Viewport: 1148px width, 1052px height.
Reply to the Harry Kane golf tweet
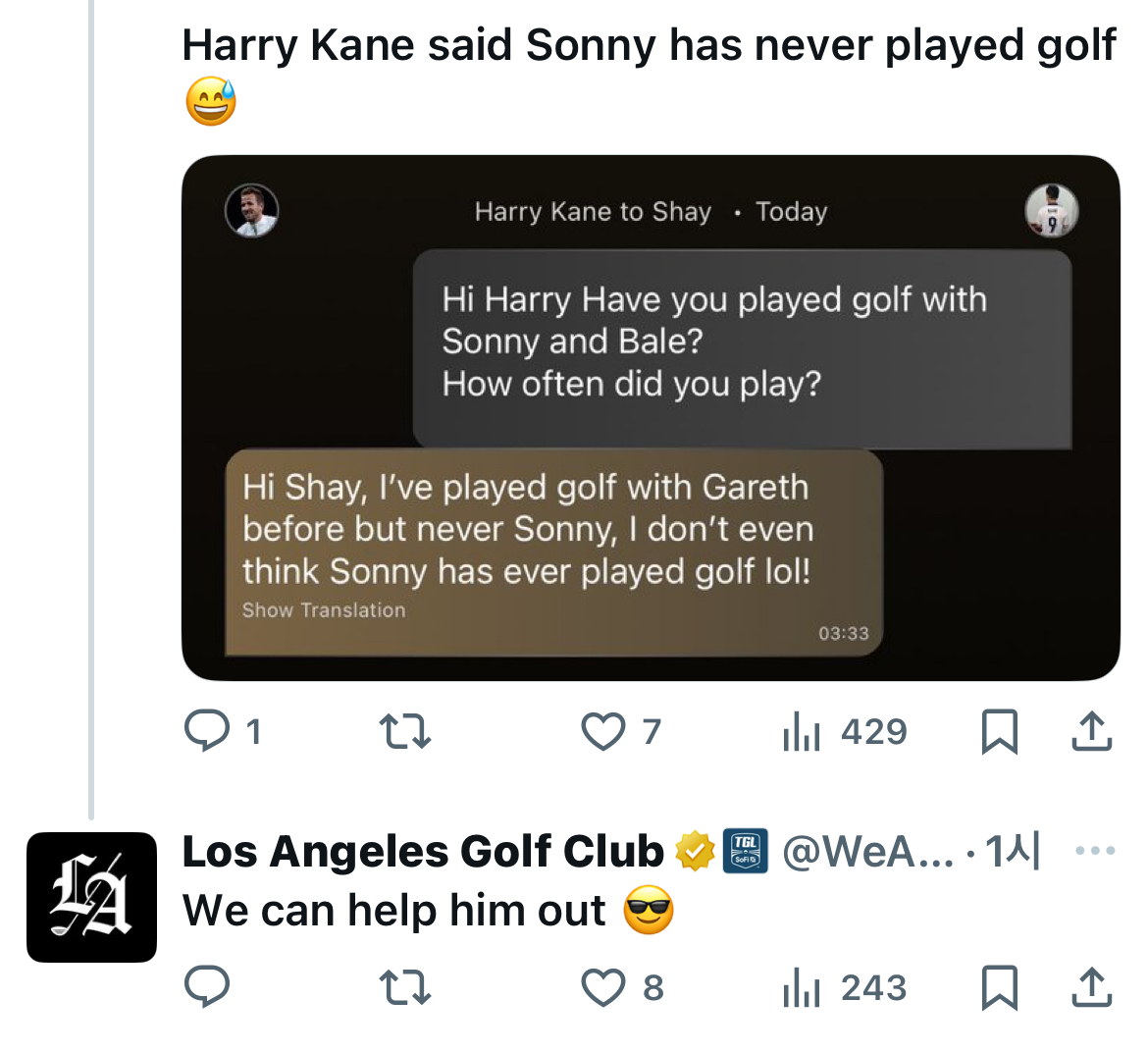[207, 731]
